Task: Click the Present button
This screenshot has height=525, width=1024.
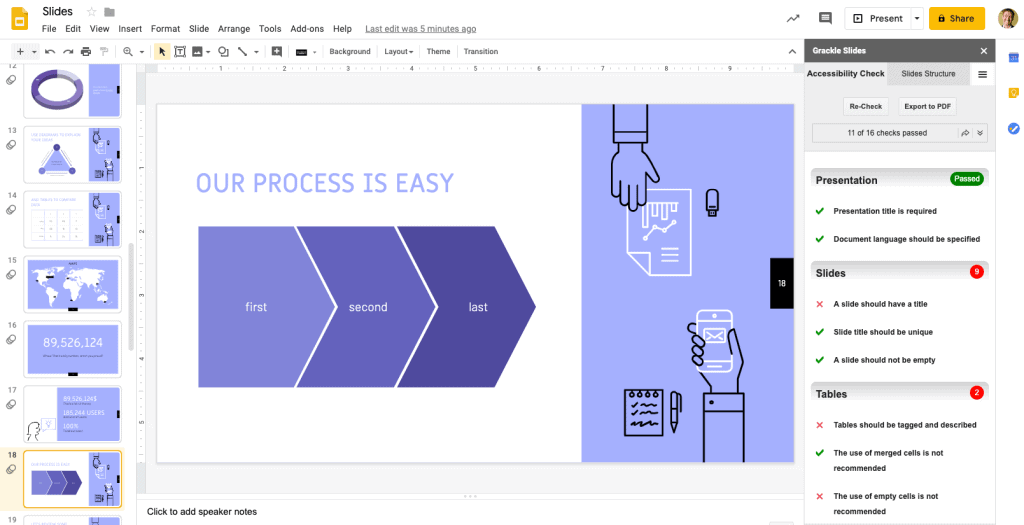Action: 878,18
